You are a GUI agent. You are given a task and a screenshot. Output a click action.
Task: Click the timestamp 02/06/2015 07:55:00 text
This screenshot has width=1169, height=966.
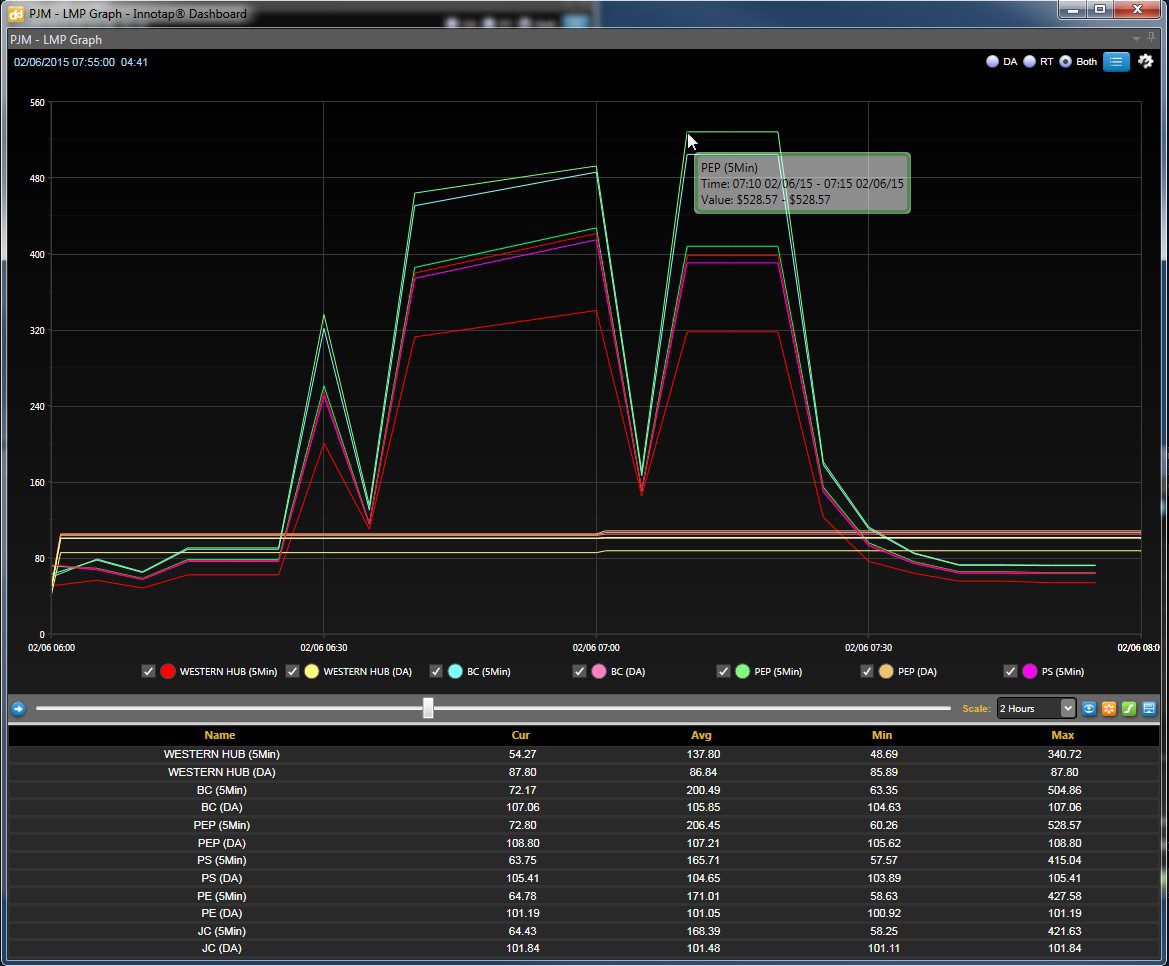pyautogui.click(x=64, y=62)
